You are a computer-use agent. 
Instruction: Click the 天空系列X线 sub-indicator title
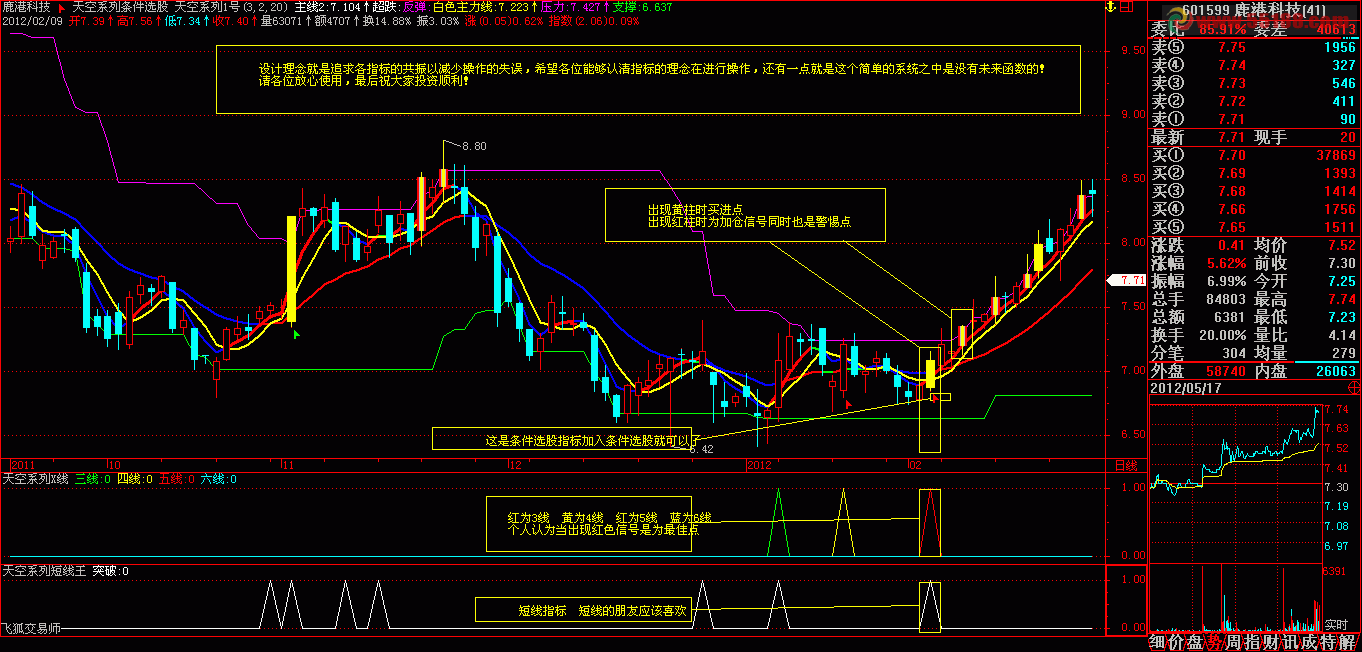[x=35, y=479]
